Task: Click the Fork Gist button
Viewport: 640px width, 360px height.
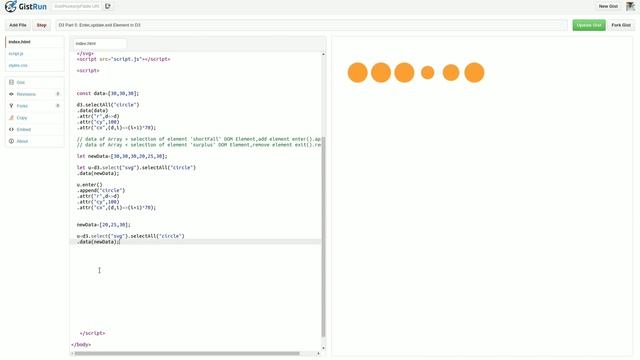Action: click(621, 25)
